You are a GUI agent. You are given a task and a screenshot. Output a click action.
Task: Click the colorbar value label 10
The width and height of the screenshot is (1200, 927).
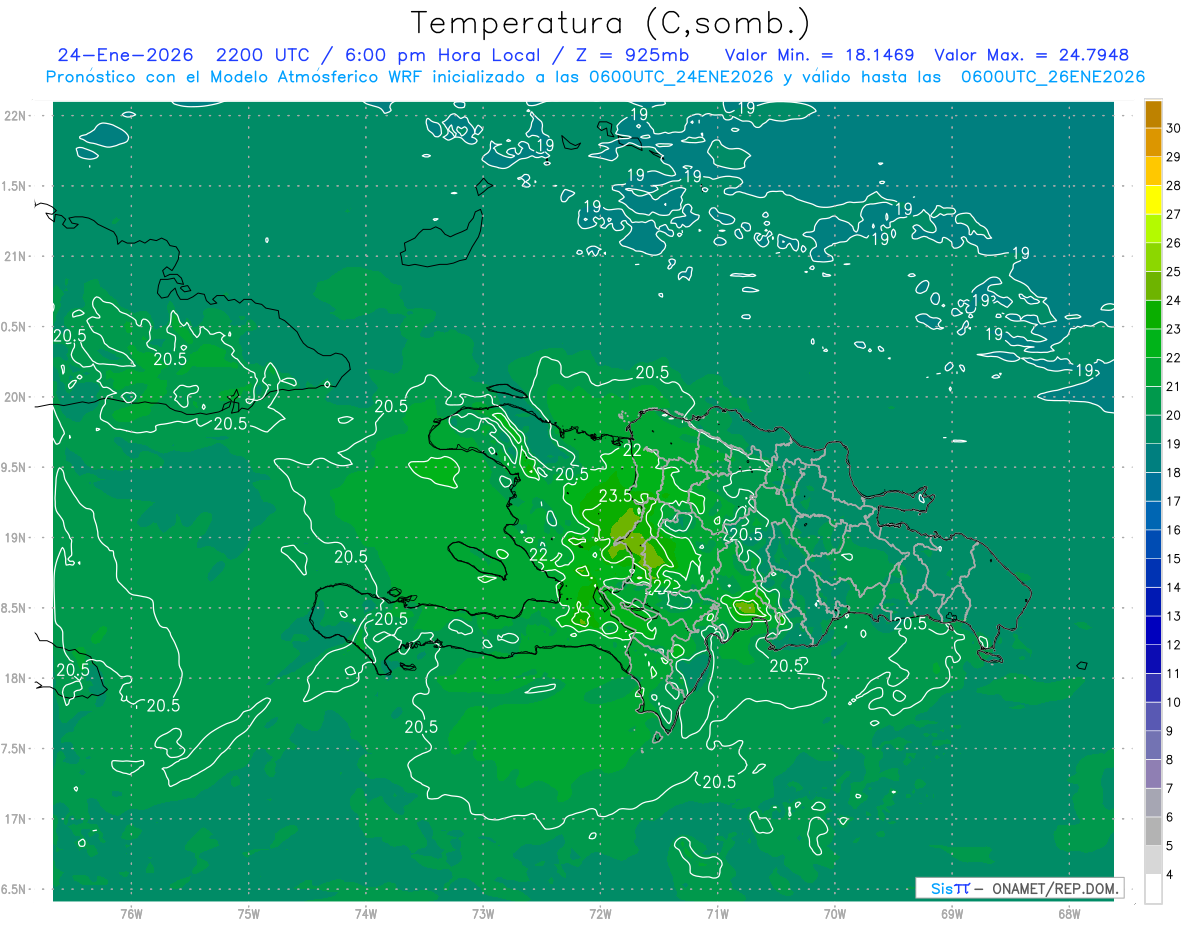coord(1173,702)
